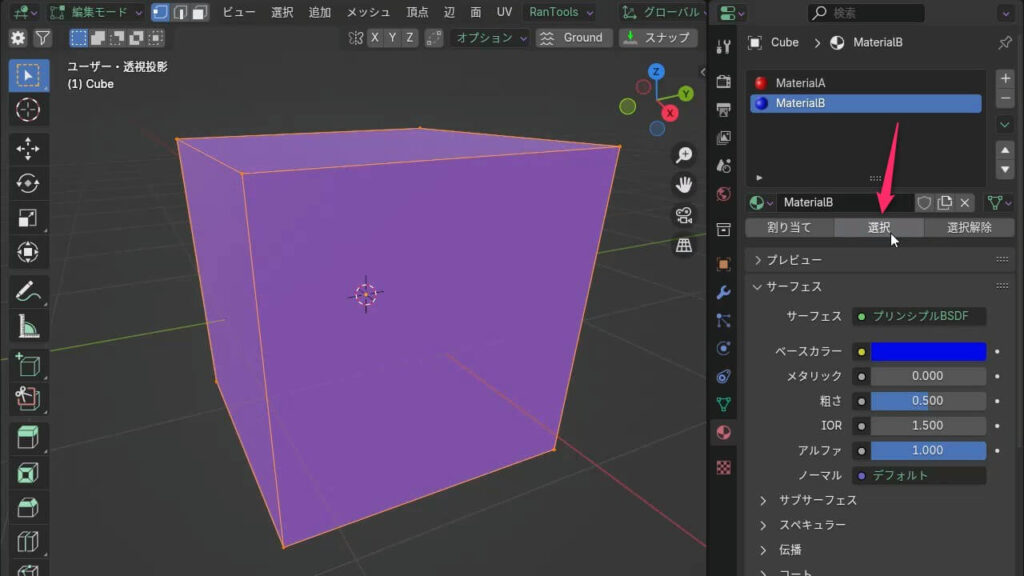Open the World properties tab
This screenshot has height=576, width=1024.
point(724,194)
